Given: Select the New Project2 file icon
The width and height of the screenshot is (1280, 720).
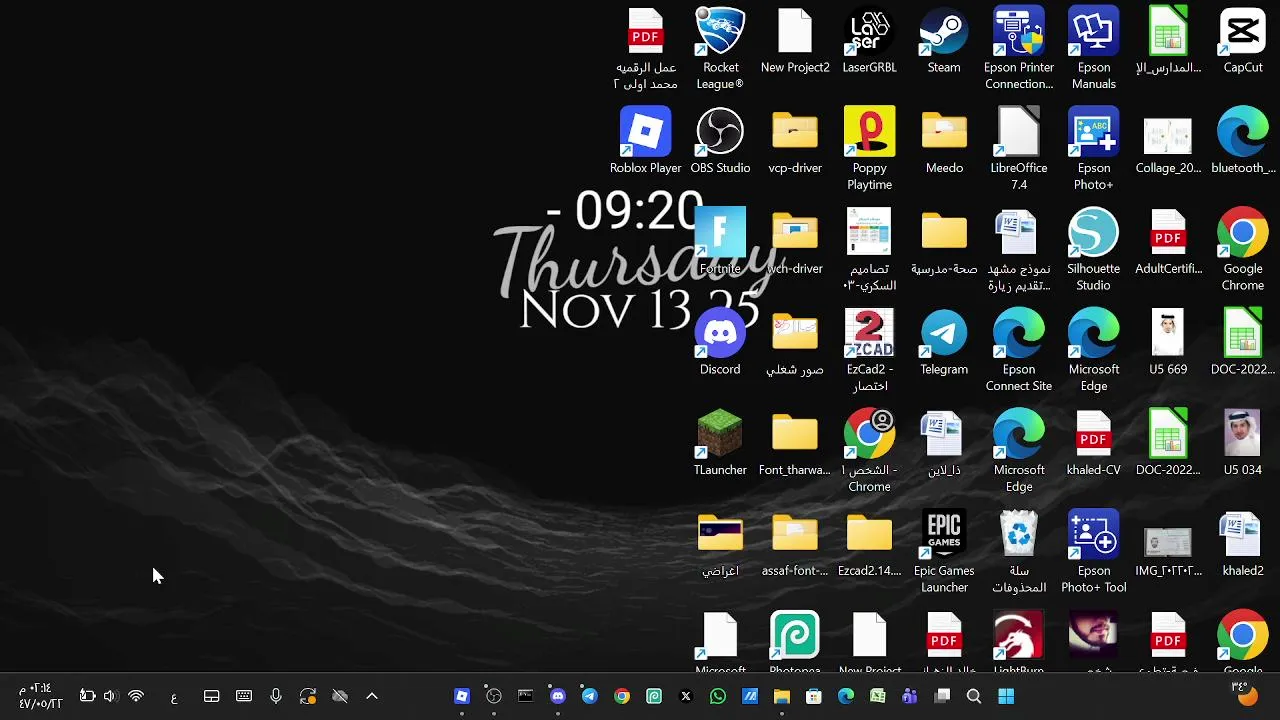Looking at the screenshot, I should point(795,40).
